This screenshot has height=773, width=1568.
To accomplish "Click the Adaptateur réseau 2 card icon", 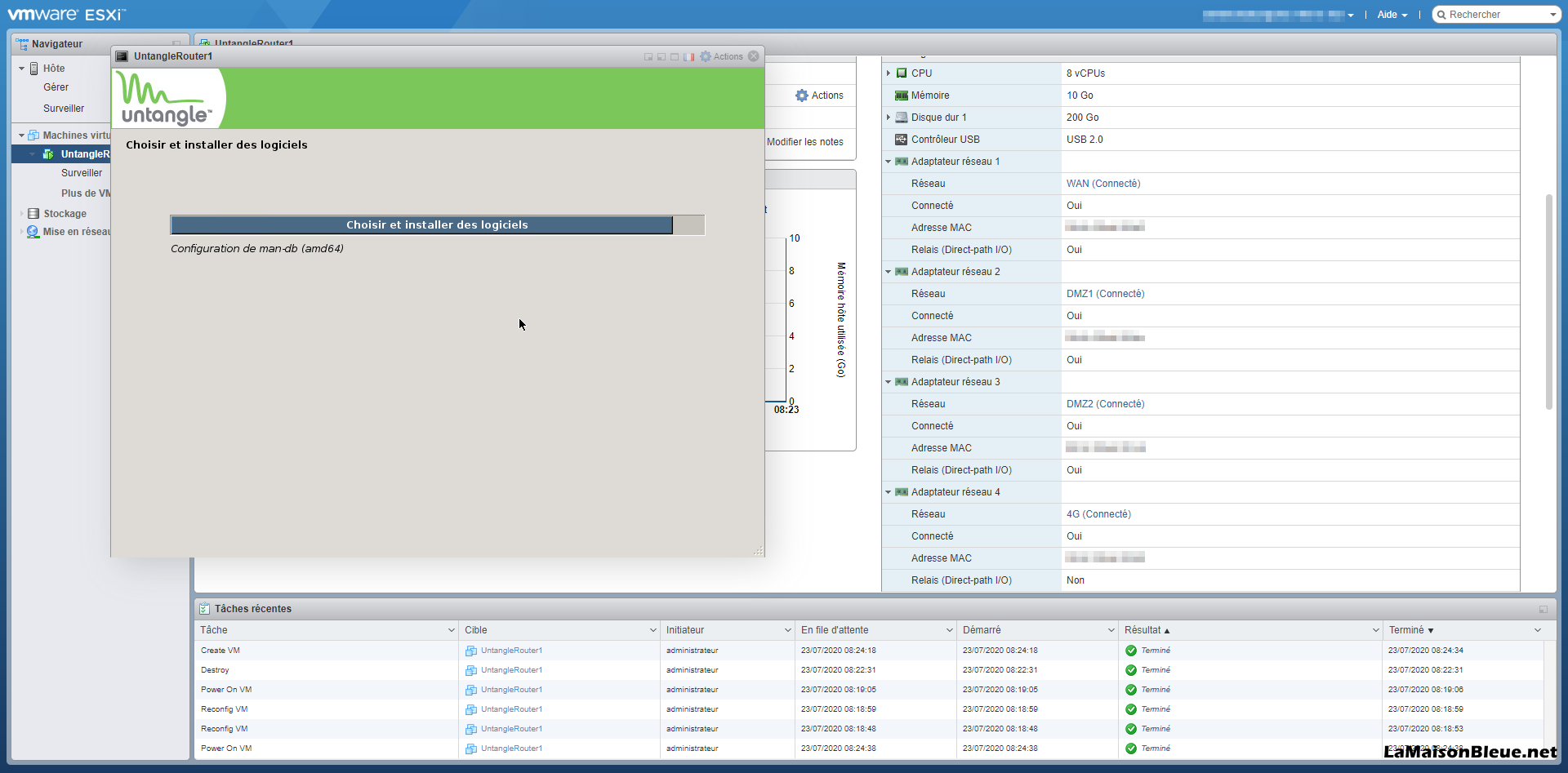I will (902, 272).
